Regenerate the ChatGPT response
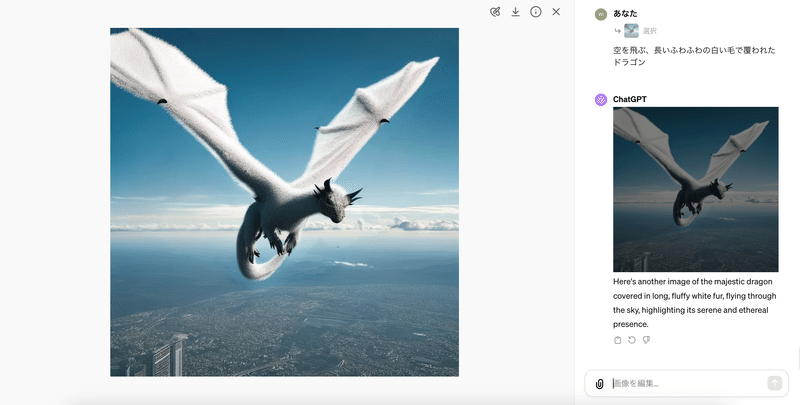The width and height of the screenshot is (800, 405). click(x=632, y=340)
